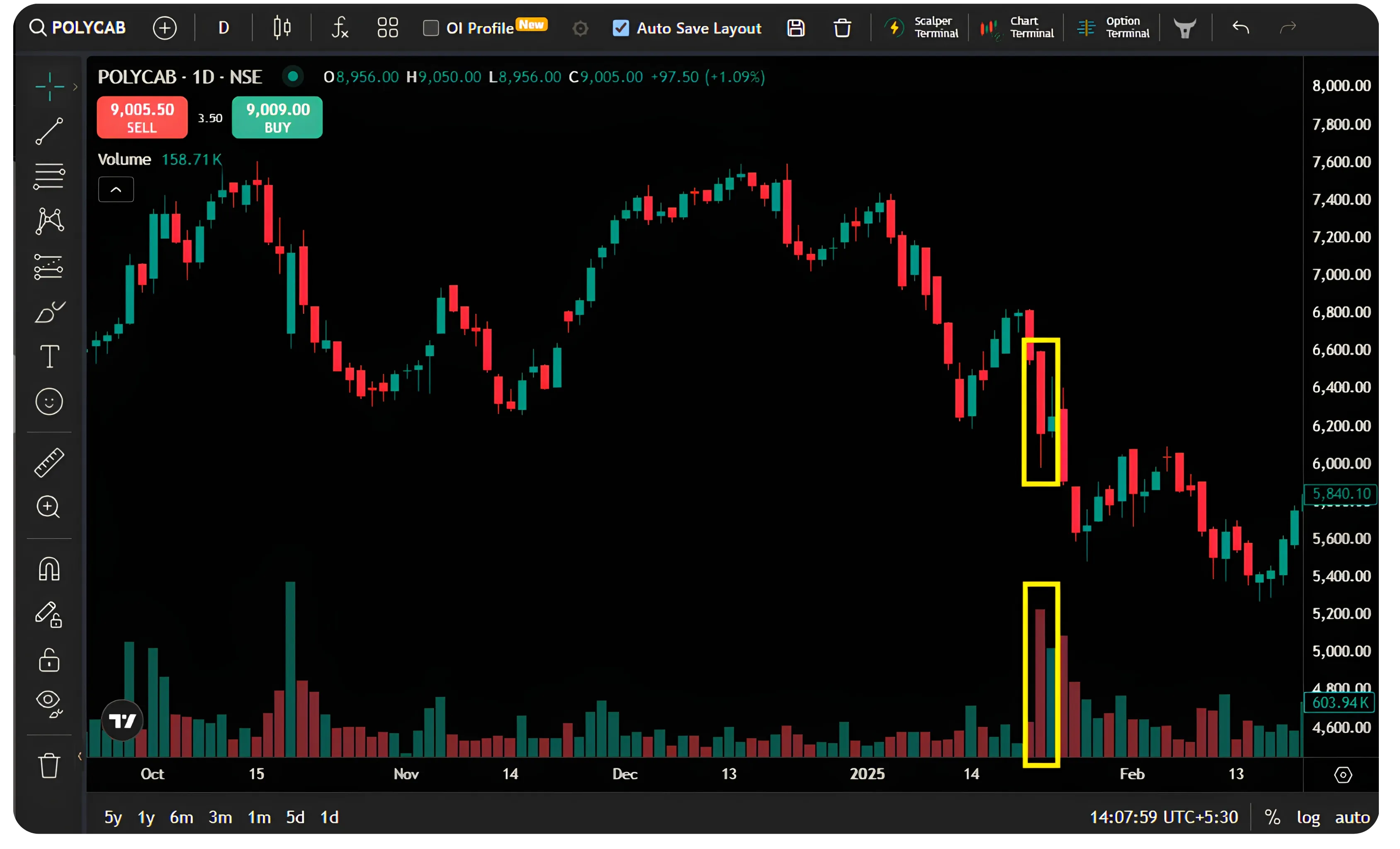Toggle hide all drawings eye icon

49,704
